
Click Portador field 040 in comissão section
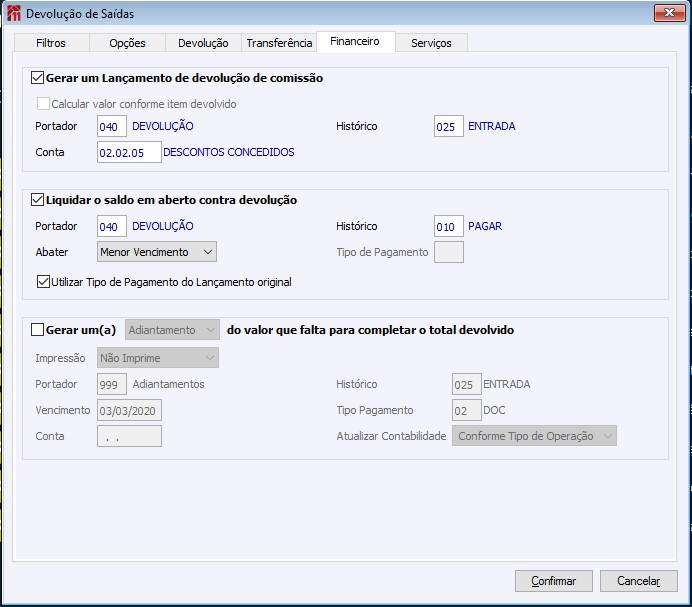pyautogui.click(x=112, y=126)
